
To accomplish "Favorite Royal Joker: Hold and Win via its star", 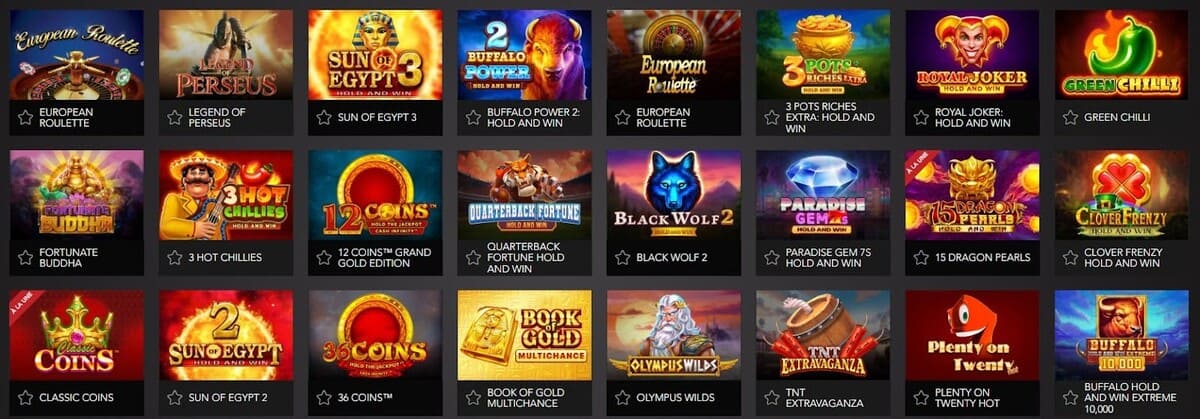I will tap(921, 117).
